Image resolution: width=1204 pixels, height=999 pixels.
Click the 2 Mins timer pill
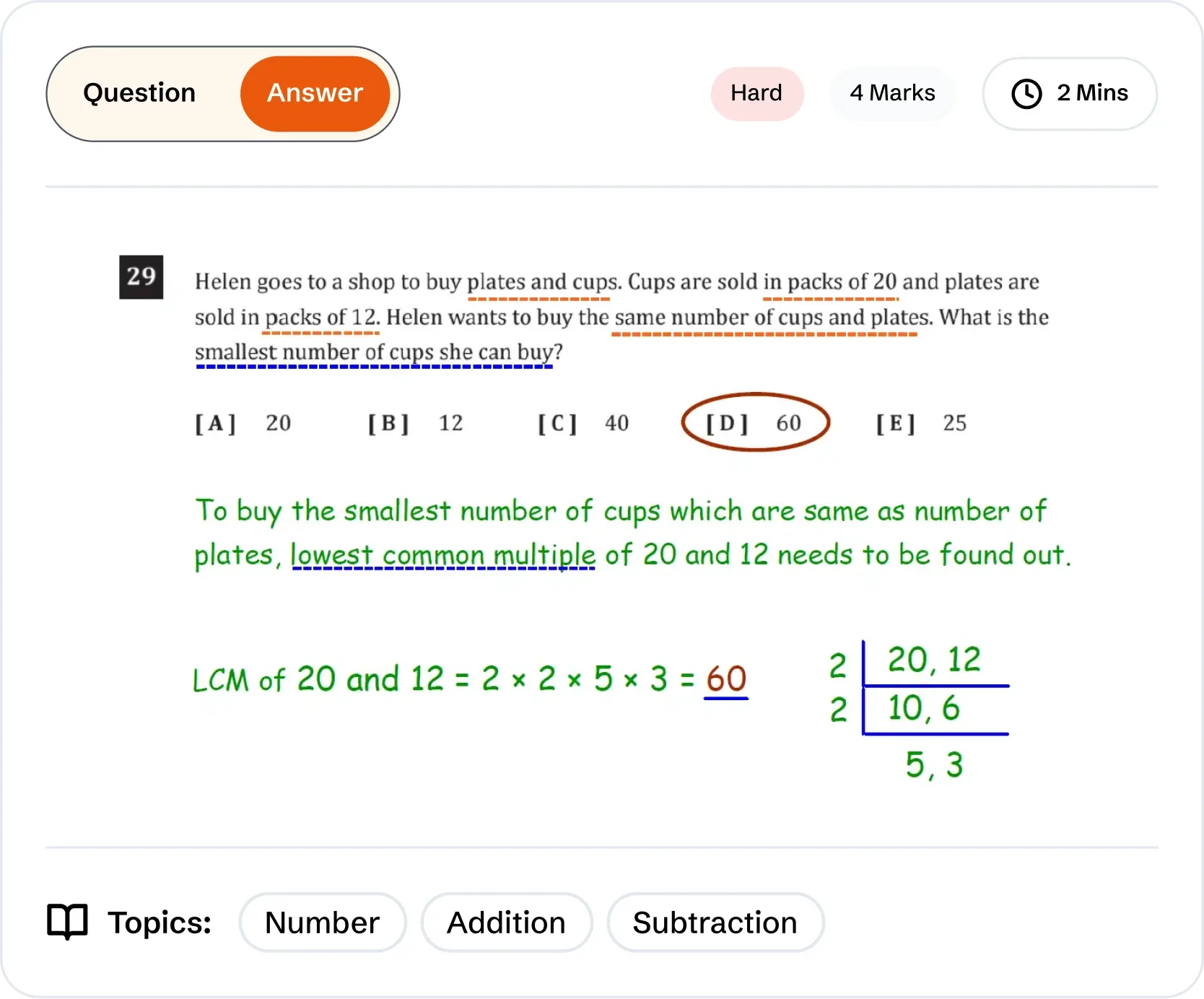pos(1070,94)
